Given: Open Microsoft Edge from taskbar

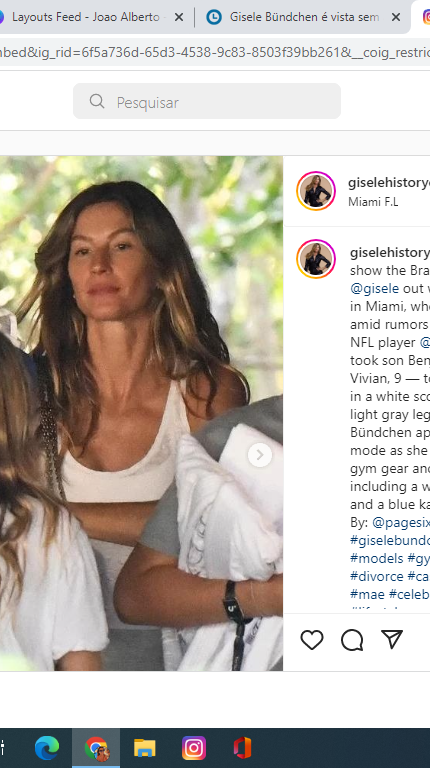Looking at the screenshot, I should [47, 748].
